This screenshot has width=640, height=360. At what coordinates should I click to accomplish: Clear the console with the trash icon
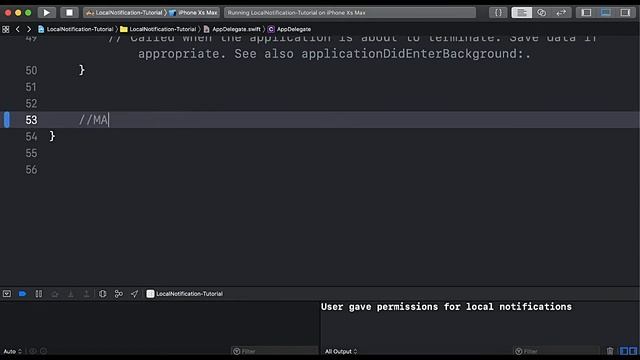coord(610,351)
